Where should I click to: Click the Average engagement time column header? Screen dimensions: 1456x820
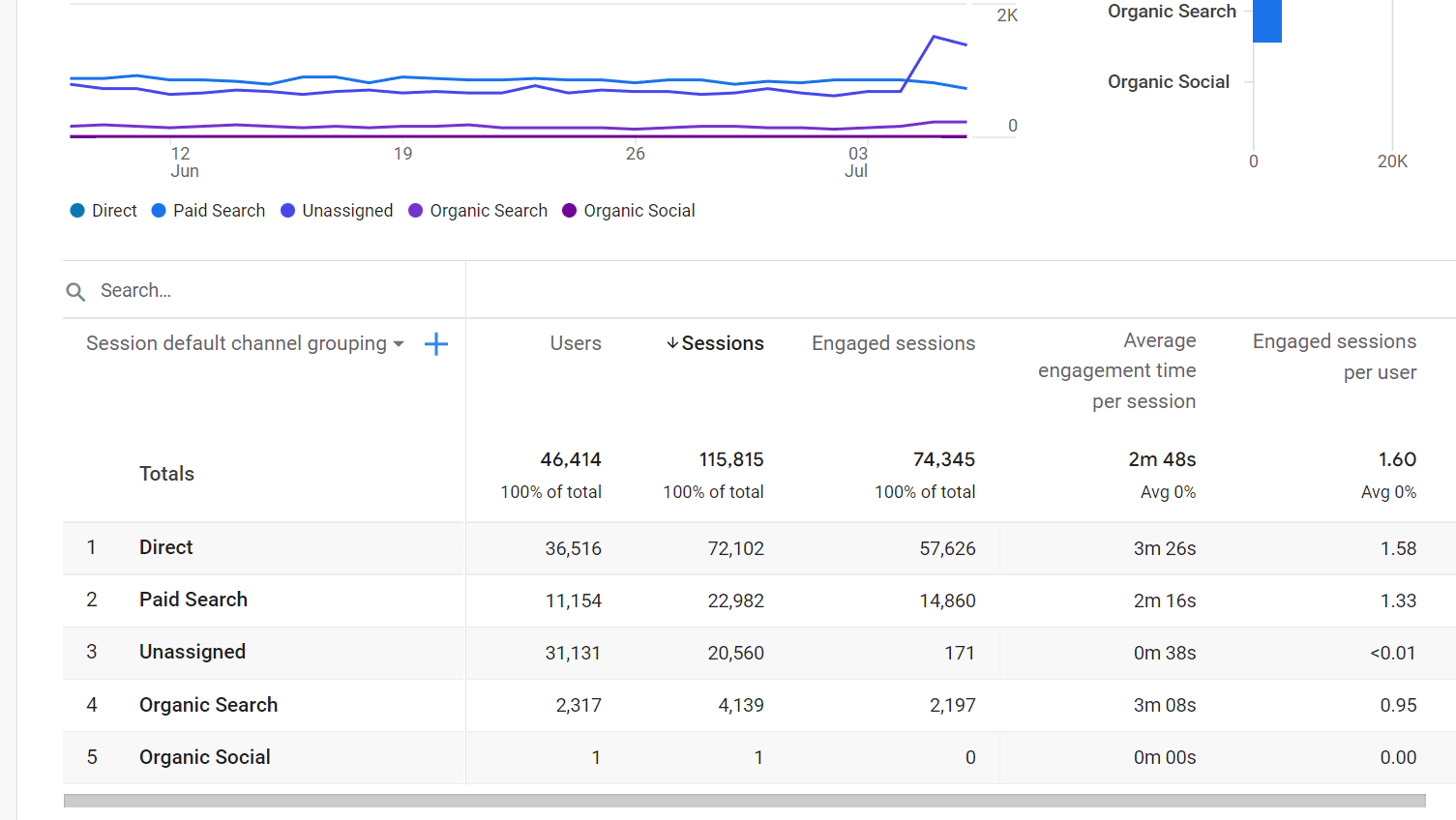click(1116, 370)
